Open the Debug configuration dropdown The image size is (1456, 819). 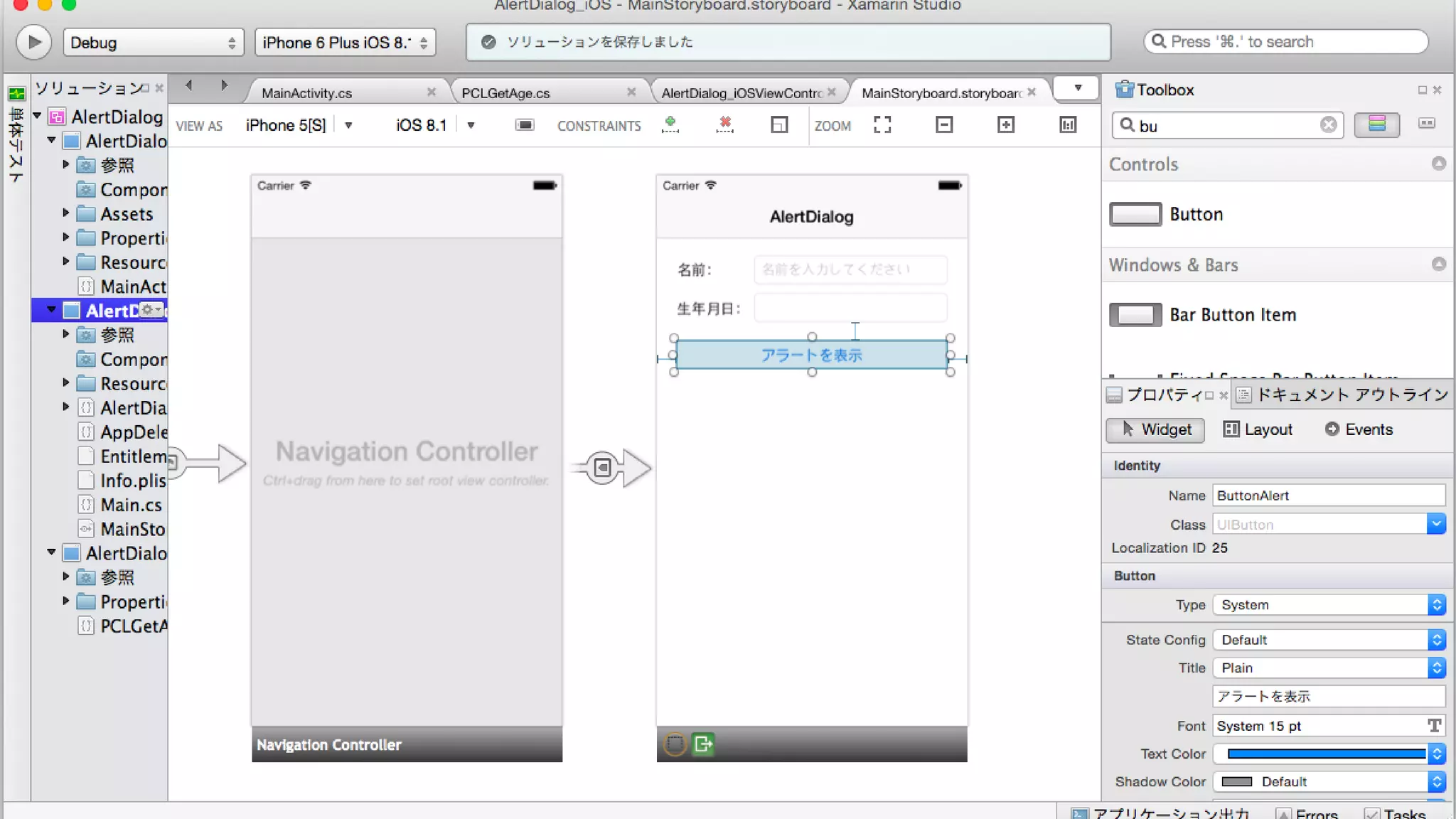pos(153,43)
